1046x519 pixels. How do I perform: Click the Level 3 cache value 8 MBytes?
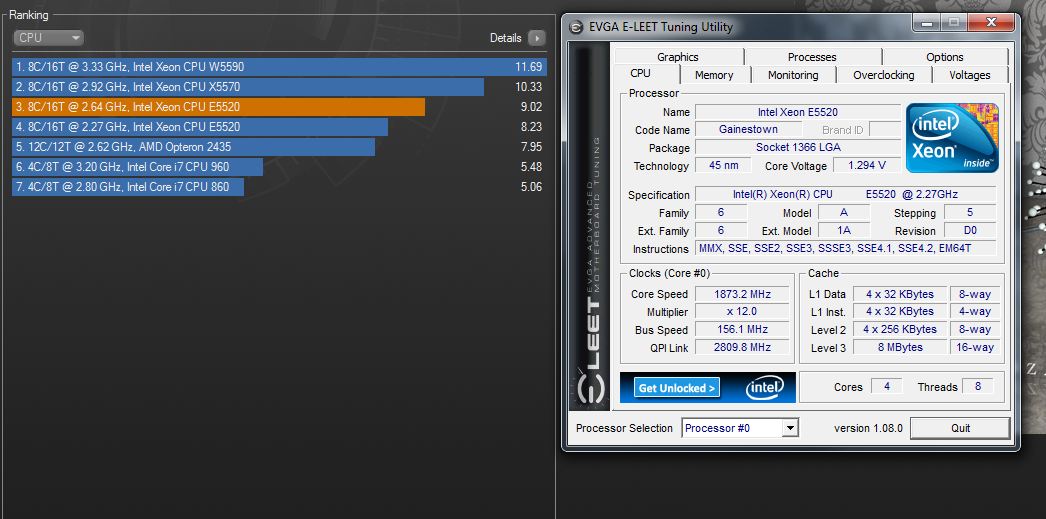point(900,347)
